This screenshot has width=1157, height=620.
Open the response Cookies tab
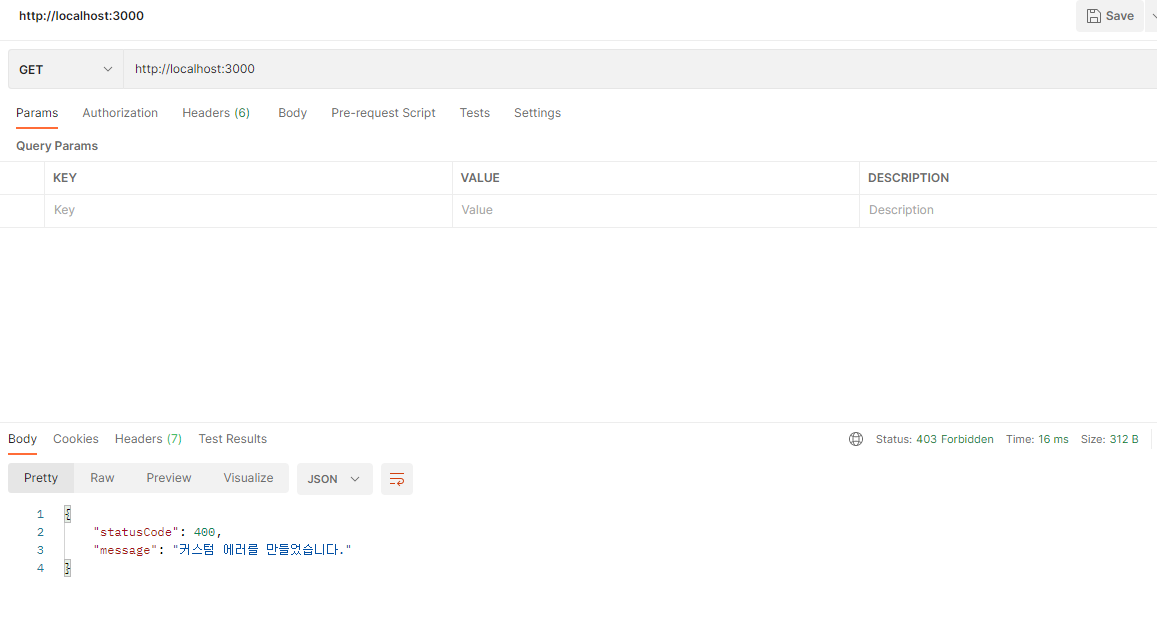click(x=75, y=439)
